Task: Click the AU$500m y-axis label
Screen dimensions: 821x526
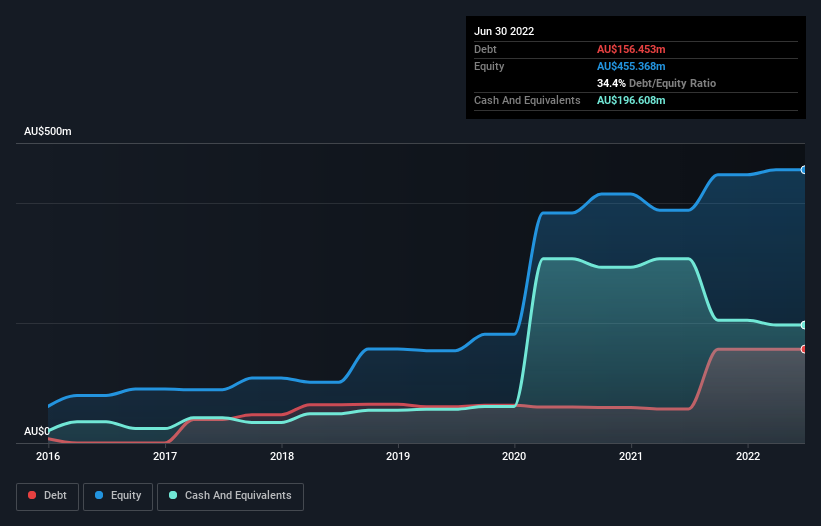Action: 48,131
